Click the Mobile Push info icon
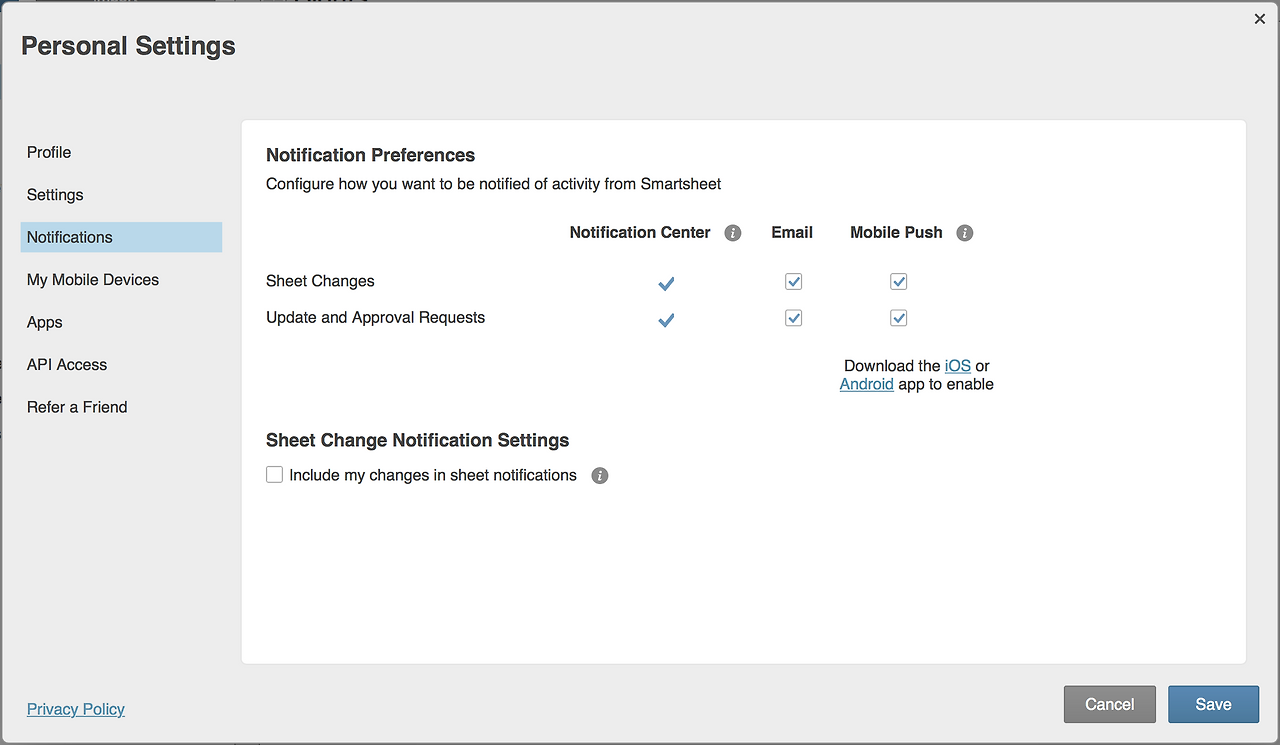 (x=964, y=233)
